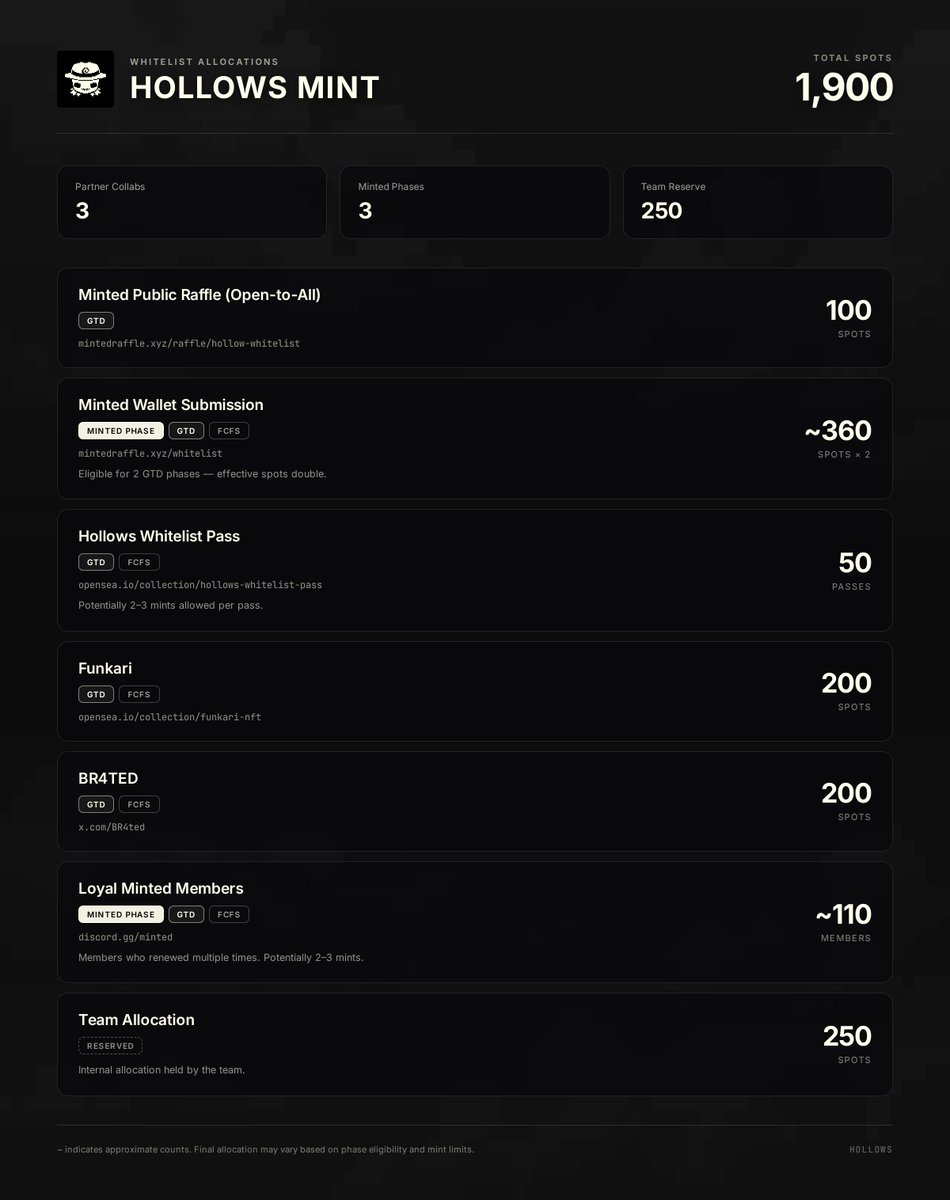Open the discord.gg/minted invite link

click(x=125, y=937)
